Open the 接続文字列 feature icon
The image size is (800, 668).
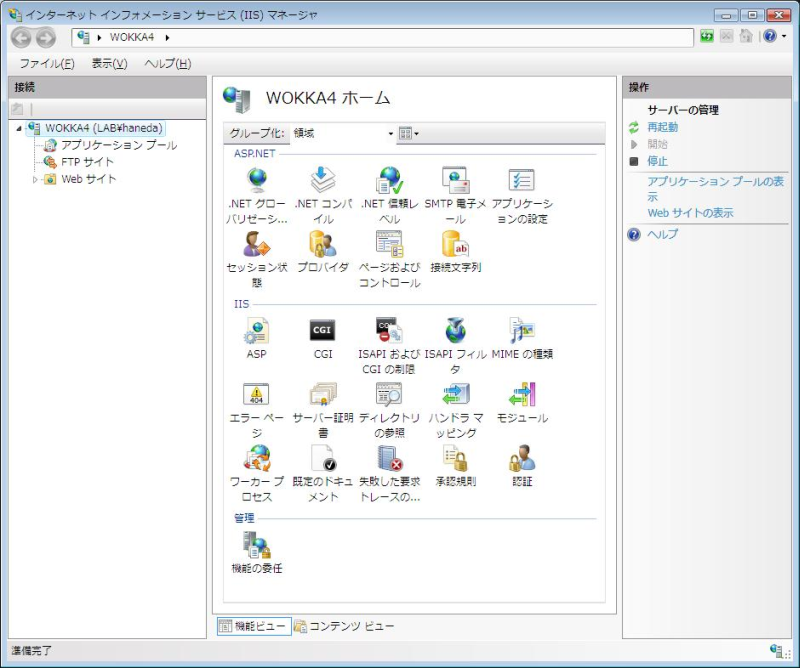click(456, 244)
